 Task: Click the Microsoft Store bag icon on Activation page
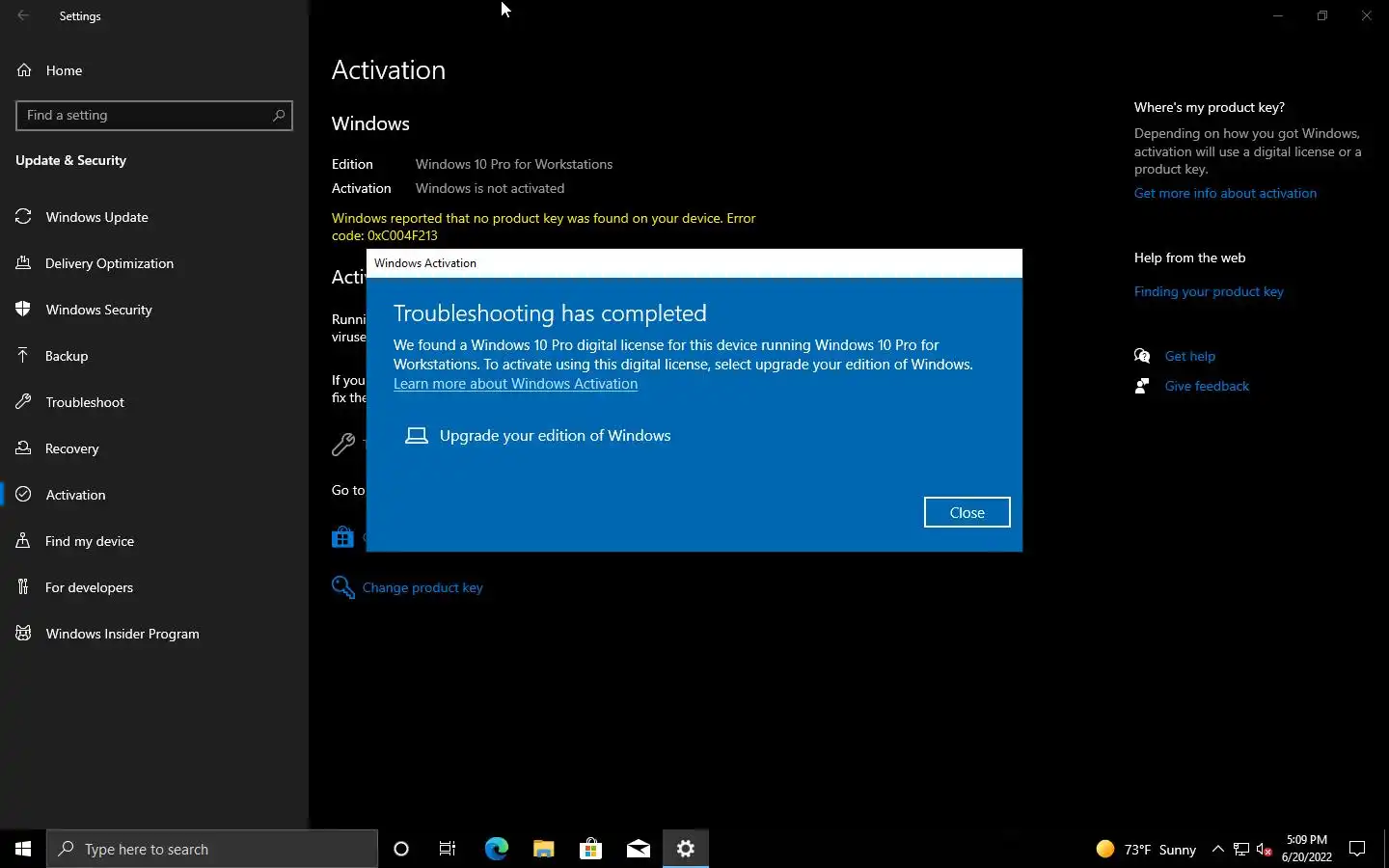click(342, 537)
